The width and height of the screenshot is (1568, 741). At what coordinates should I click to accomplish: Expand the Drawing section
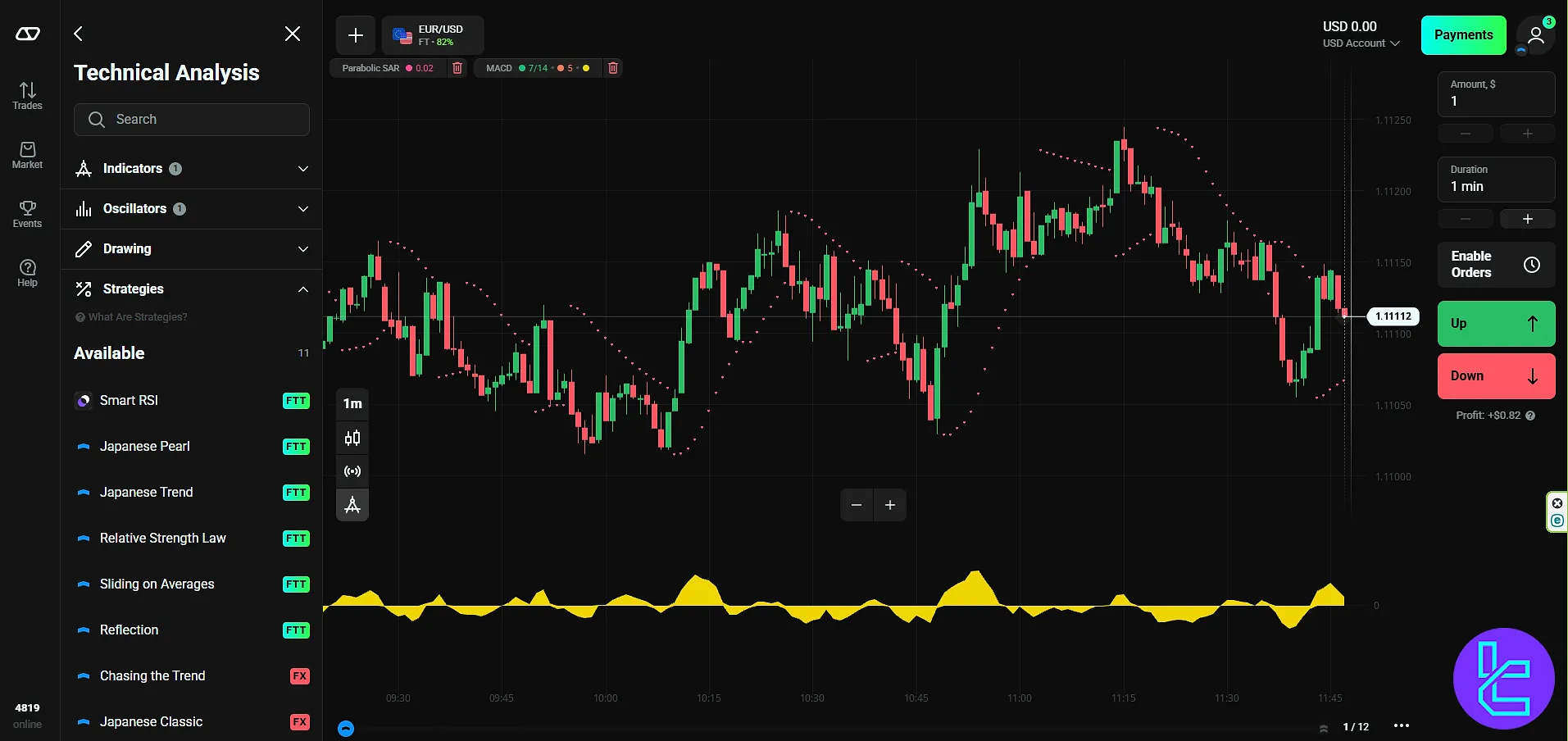coord(192,249)
